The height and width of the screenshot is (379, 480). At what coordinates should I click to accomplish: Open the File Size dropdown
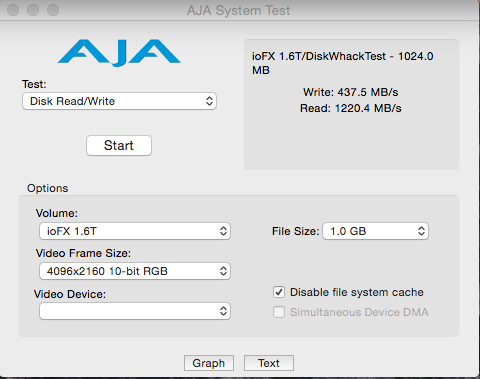[375, 231]
